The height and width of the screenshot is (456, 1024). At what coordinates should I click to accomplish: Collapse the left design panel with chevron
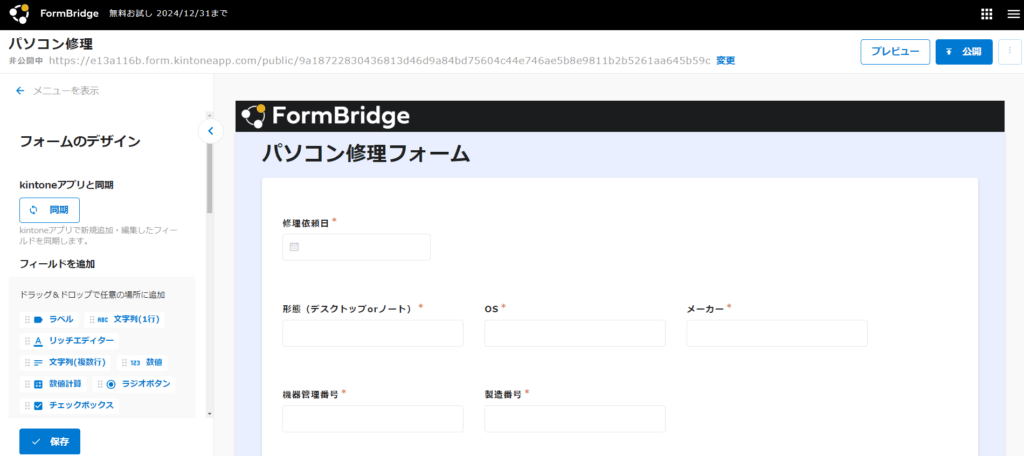[x=210, y=131]
